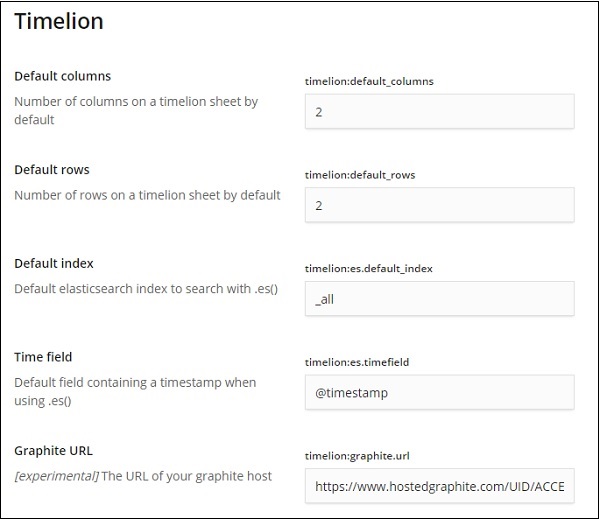Select the Time field input with @timestamp

click(439, 393)
